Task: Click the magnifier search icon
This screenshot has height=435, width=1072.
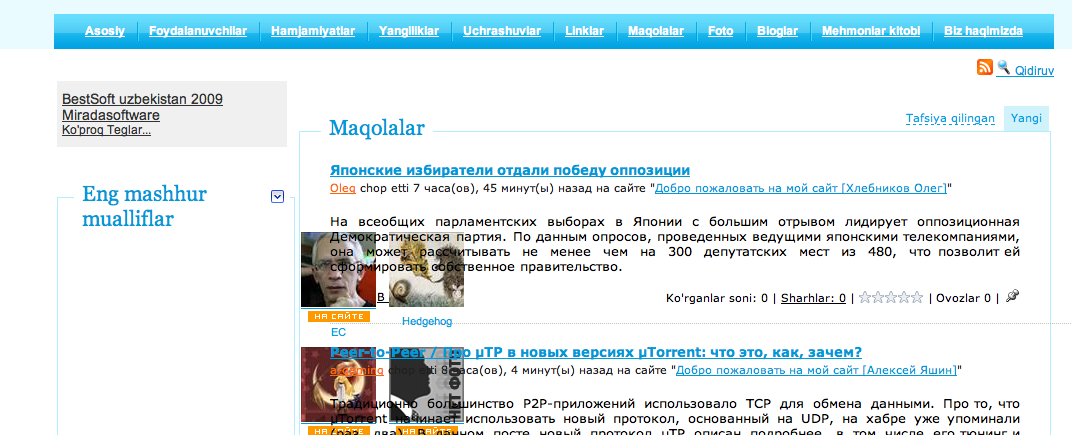Action: point(1003,68)
